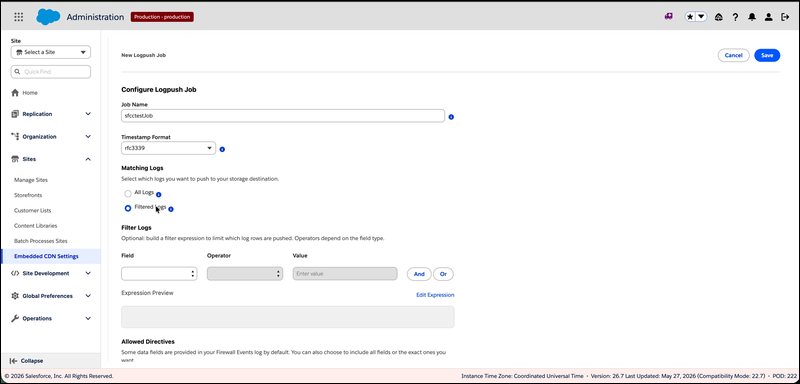The height and width of the screenshot is (384, 800).
Task: Click the logout icon in header
Action: [785, 17]
